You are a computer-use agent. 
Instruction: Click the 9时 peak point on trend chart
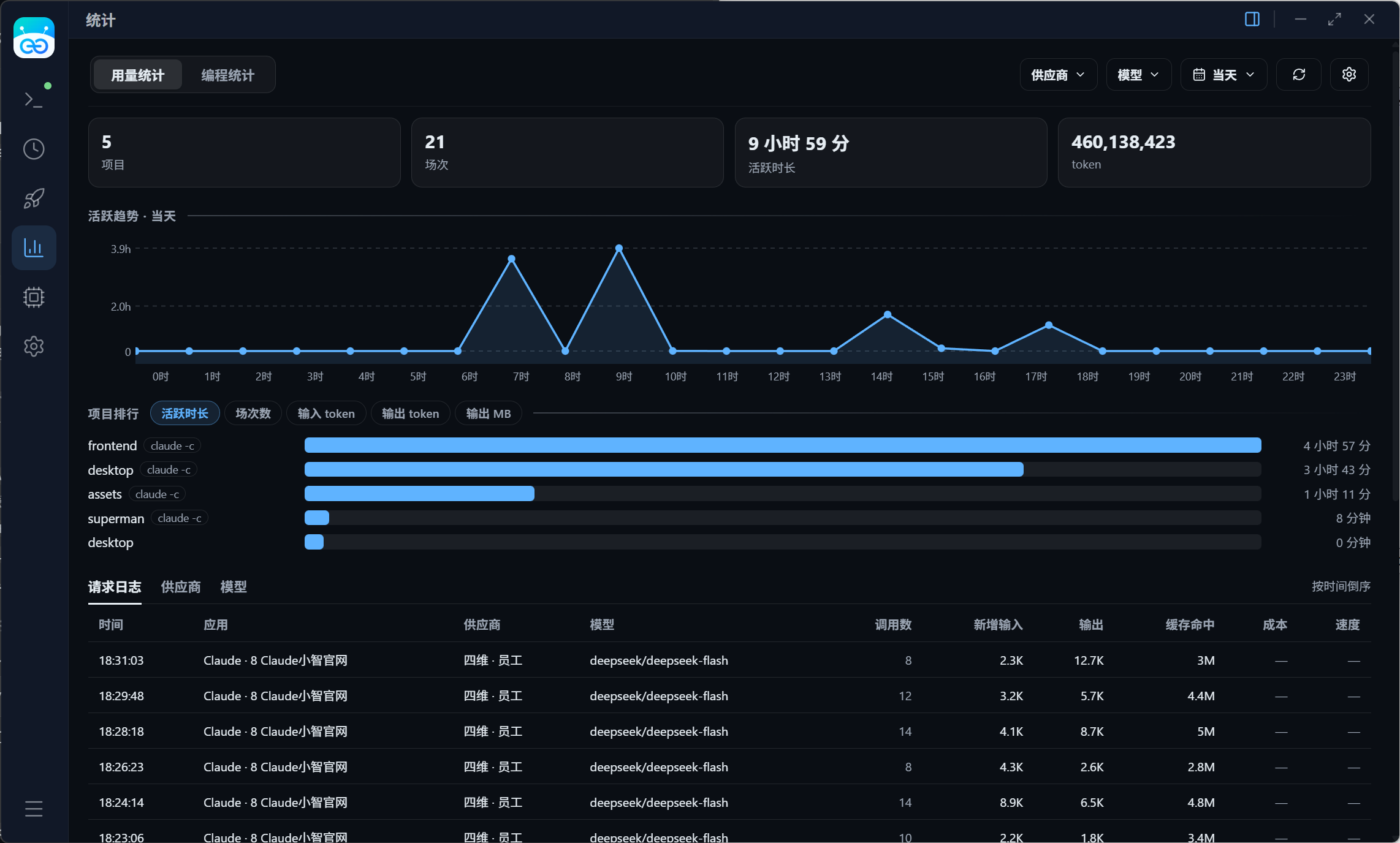[619, 248]
